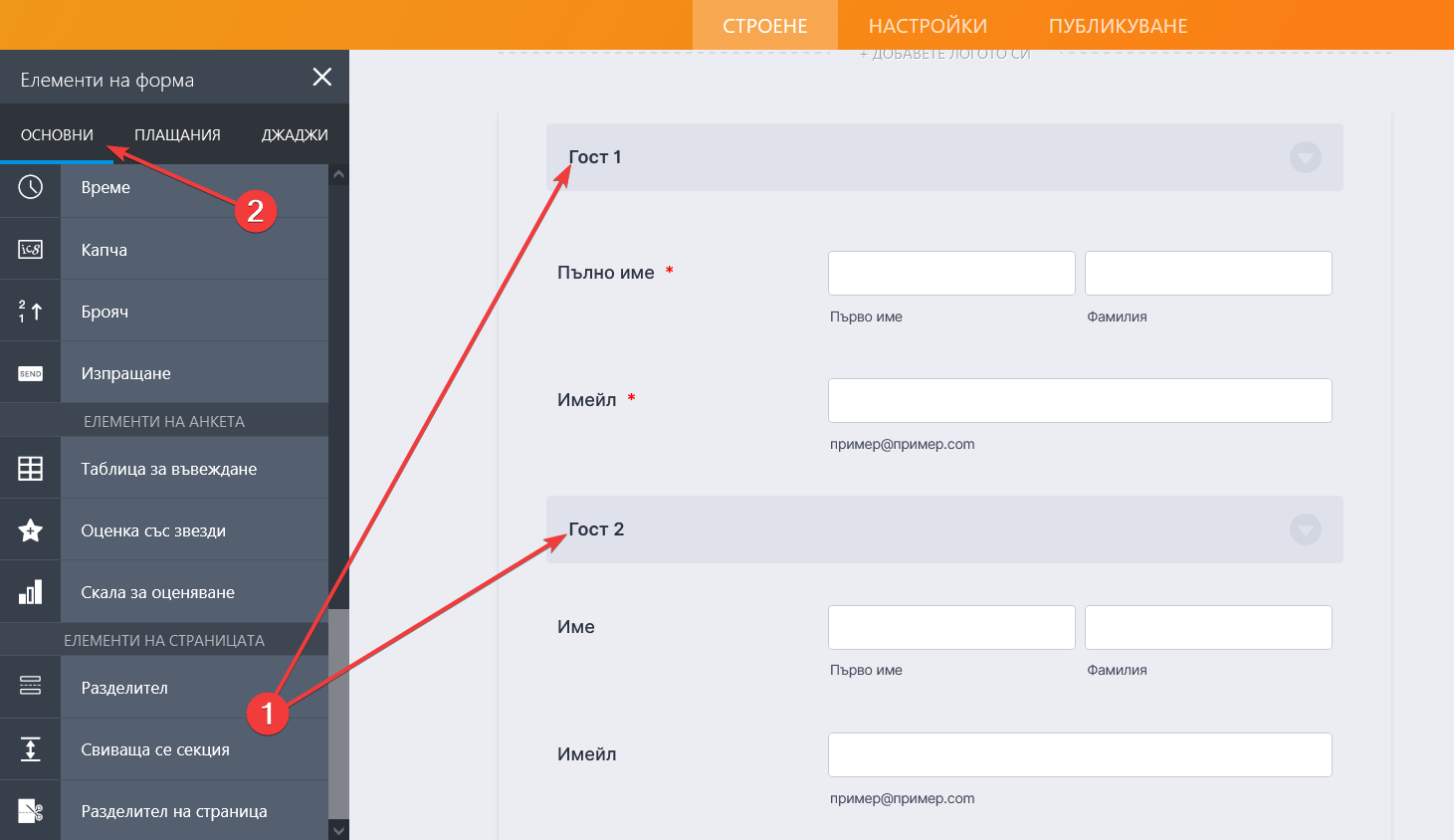Image resolution: width=1454 pixels, height=840 pixels.
Task: Open the ПЛАЩАНИЯ tab
Action: 177,134
